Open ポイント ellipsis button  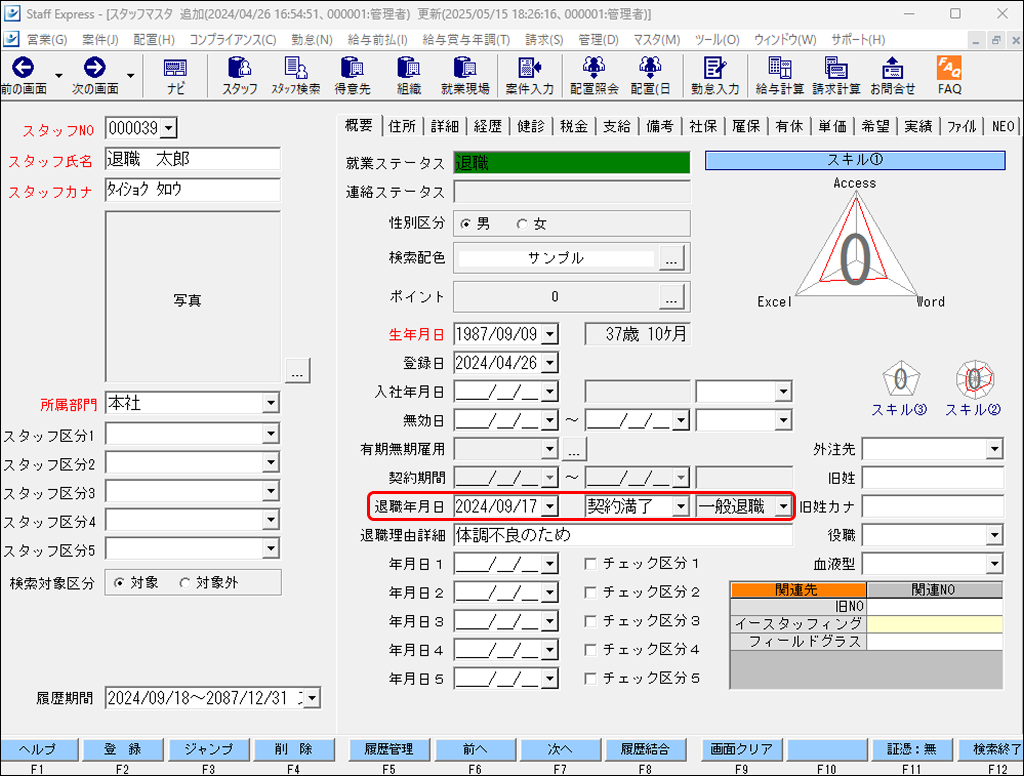click(671, 297)
